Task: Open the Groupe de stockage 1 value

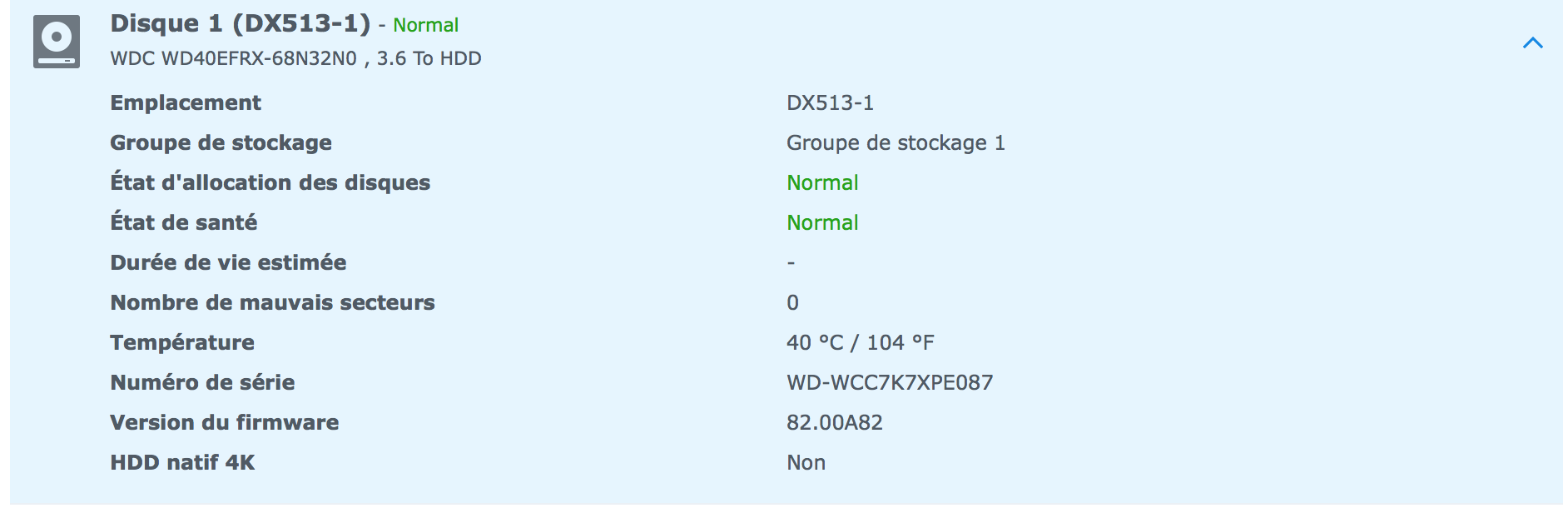Action: tap(896, 143)
